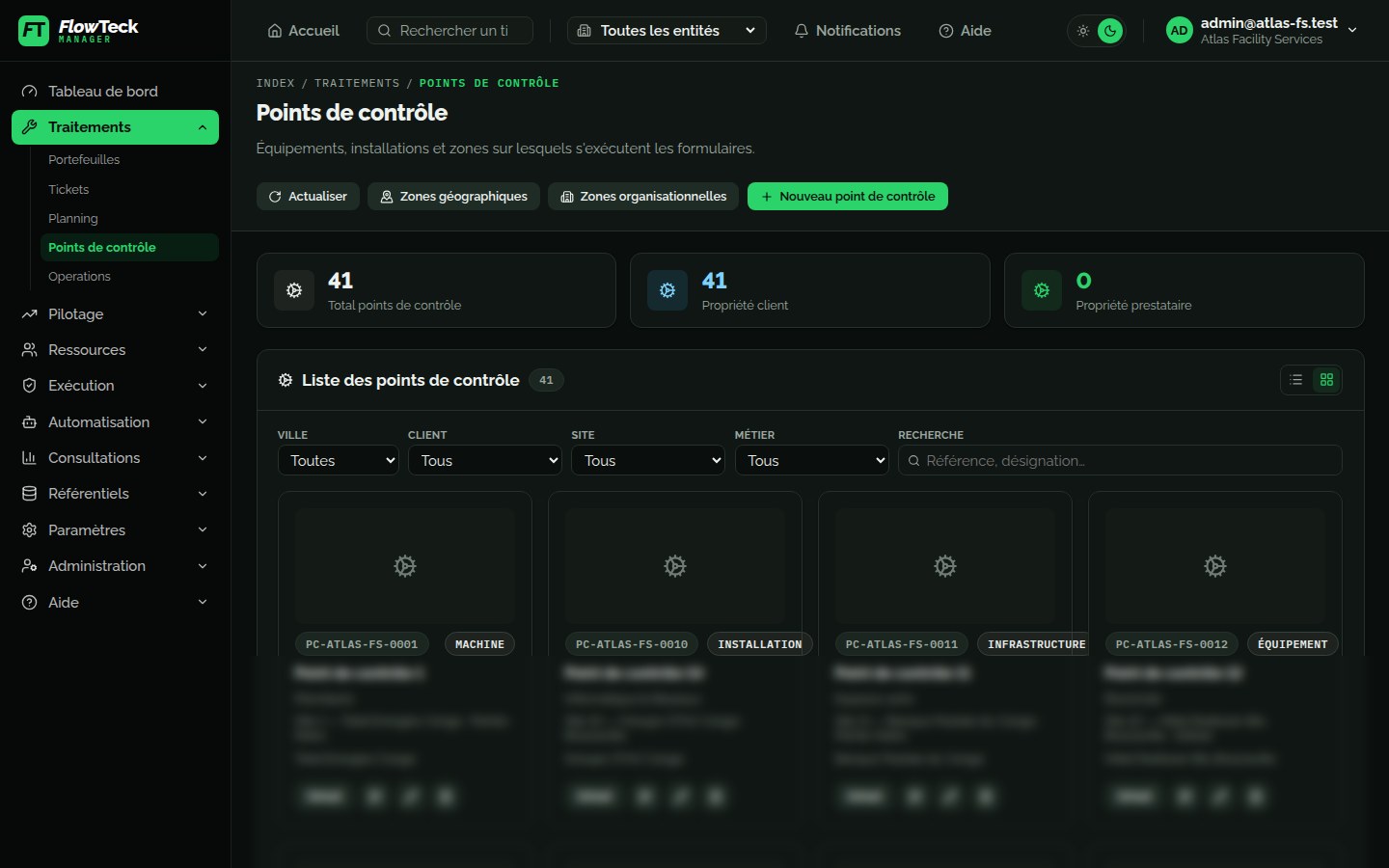The height and width of the screenshot is (868, 1389).
Task: Open the SITE filter dropdown
Action: point(648,460)
